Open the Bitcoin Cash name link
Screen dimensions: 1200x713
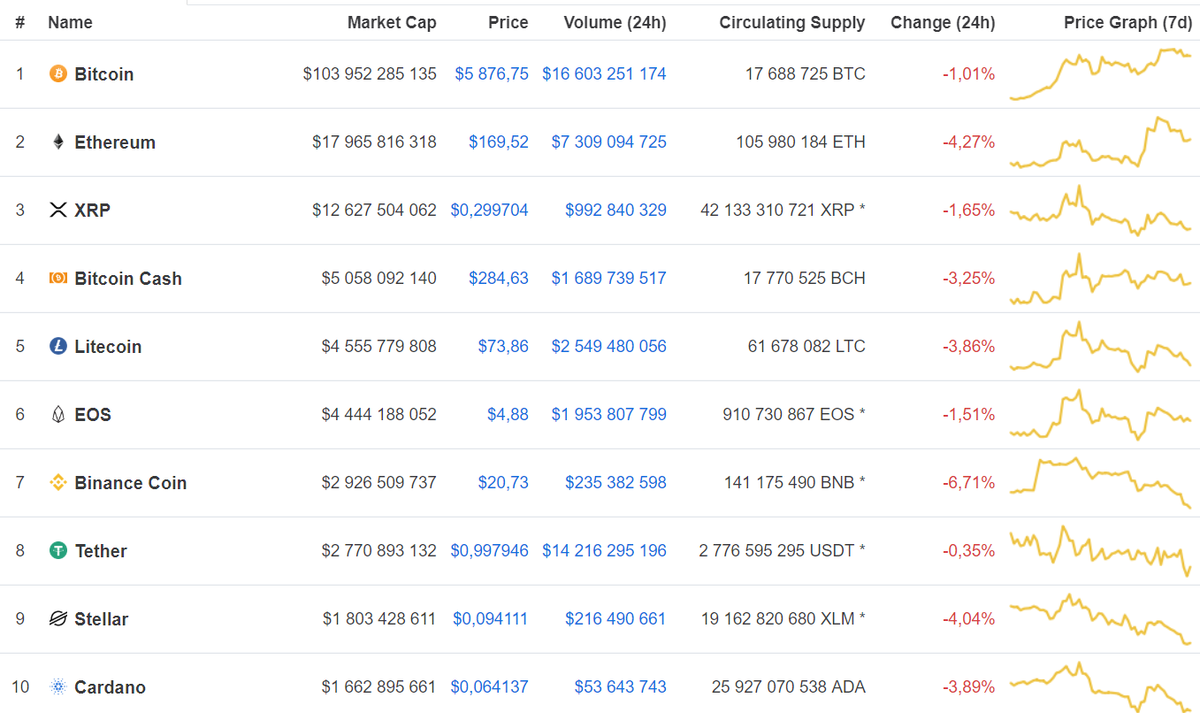(128, 278)
